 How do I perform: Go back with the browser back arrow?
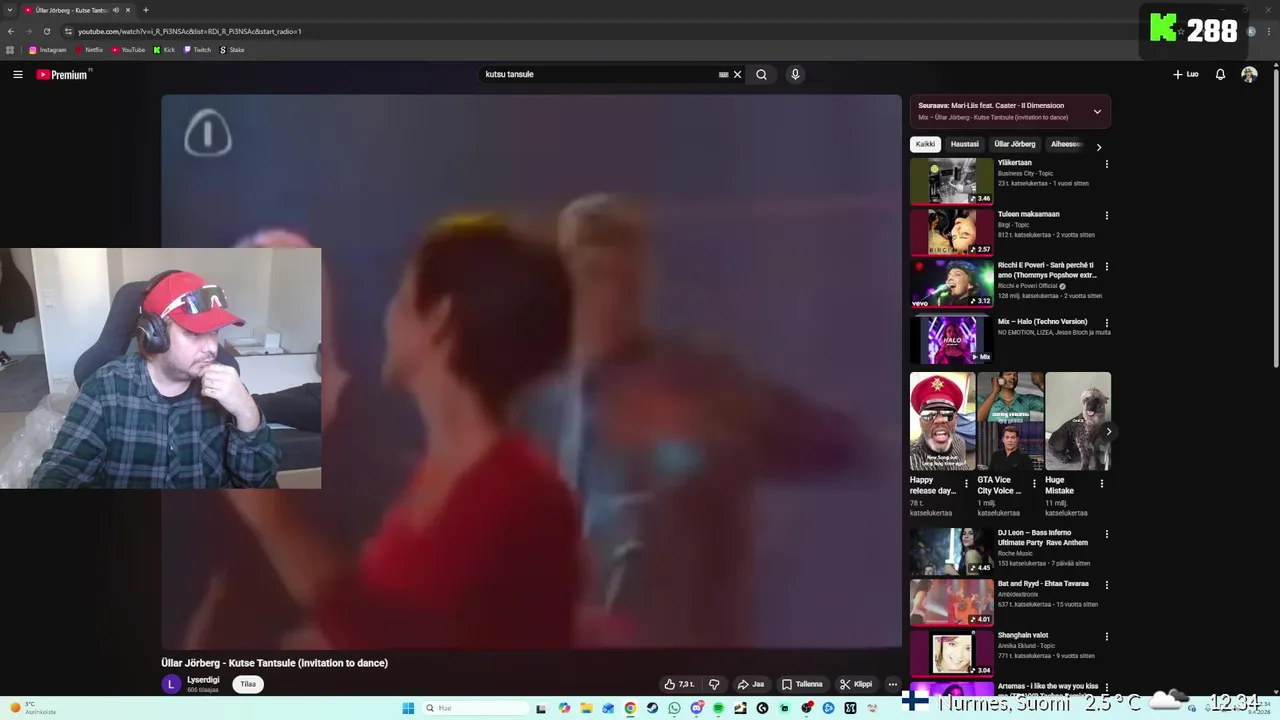tap(11, 31)
